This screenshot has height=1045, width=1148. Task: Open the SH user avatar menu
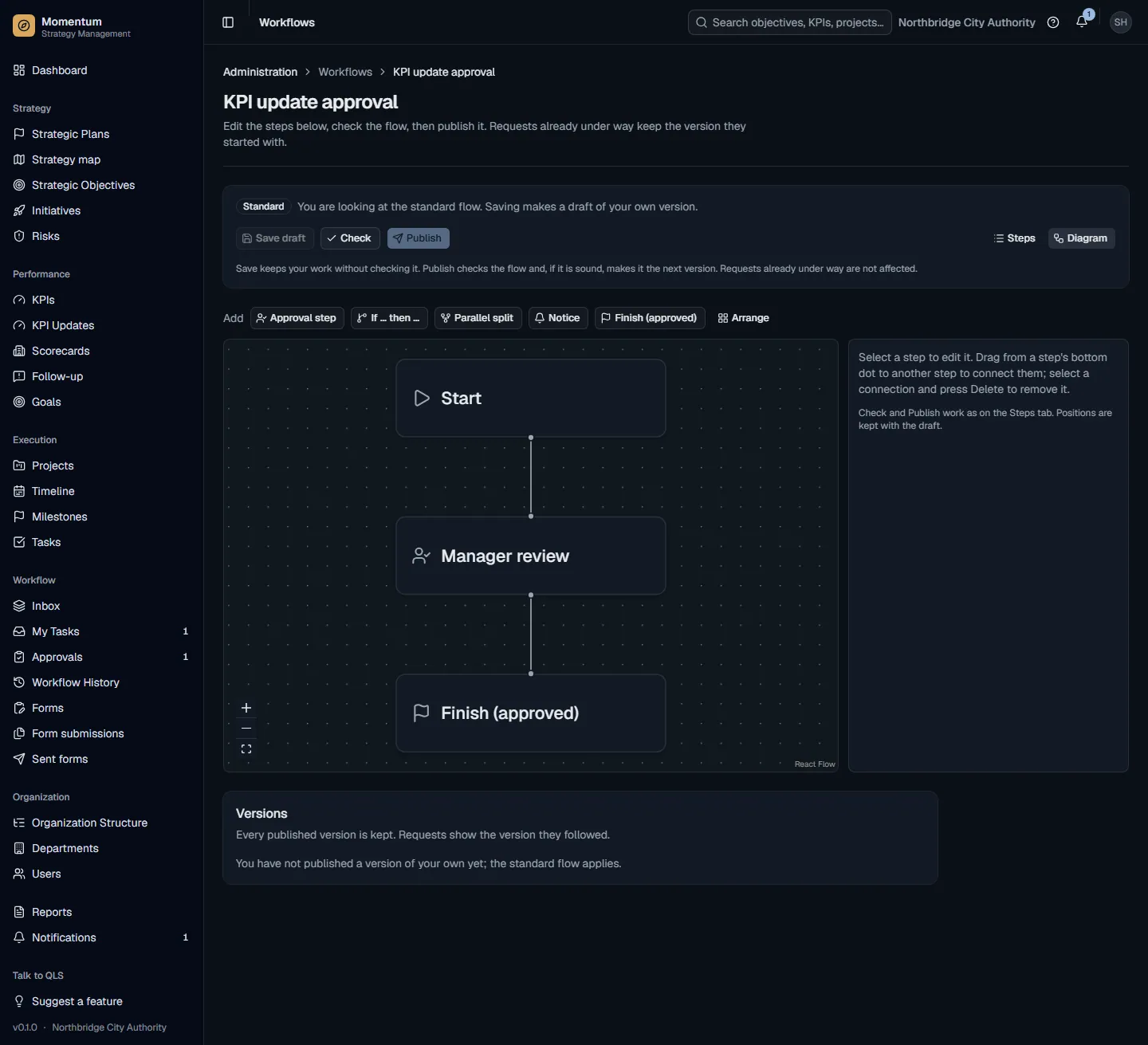[x=1121, y=22]
